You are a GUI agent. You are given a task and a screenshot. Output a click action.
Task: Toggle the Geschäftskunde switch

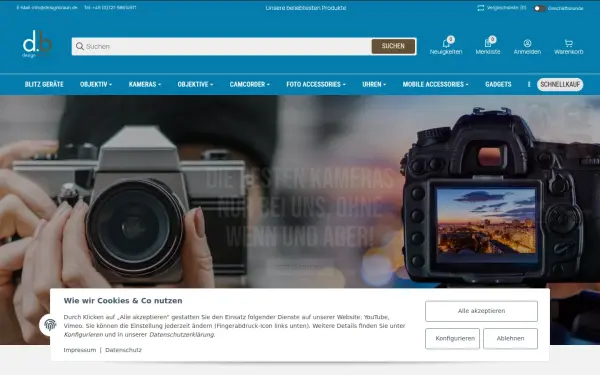539,8
